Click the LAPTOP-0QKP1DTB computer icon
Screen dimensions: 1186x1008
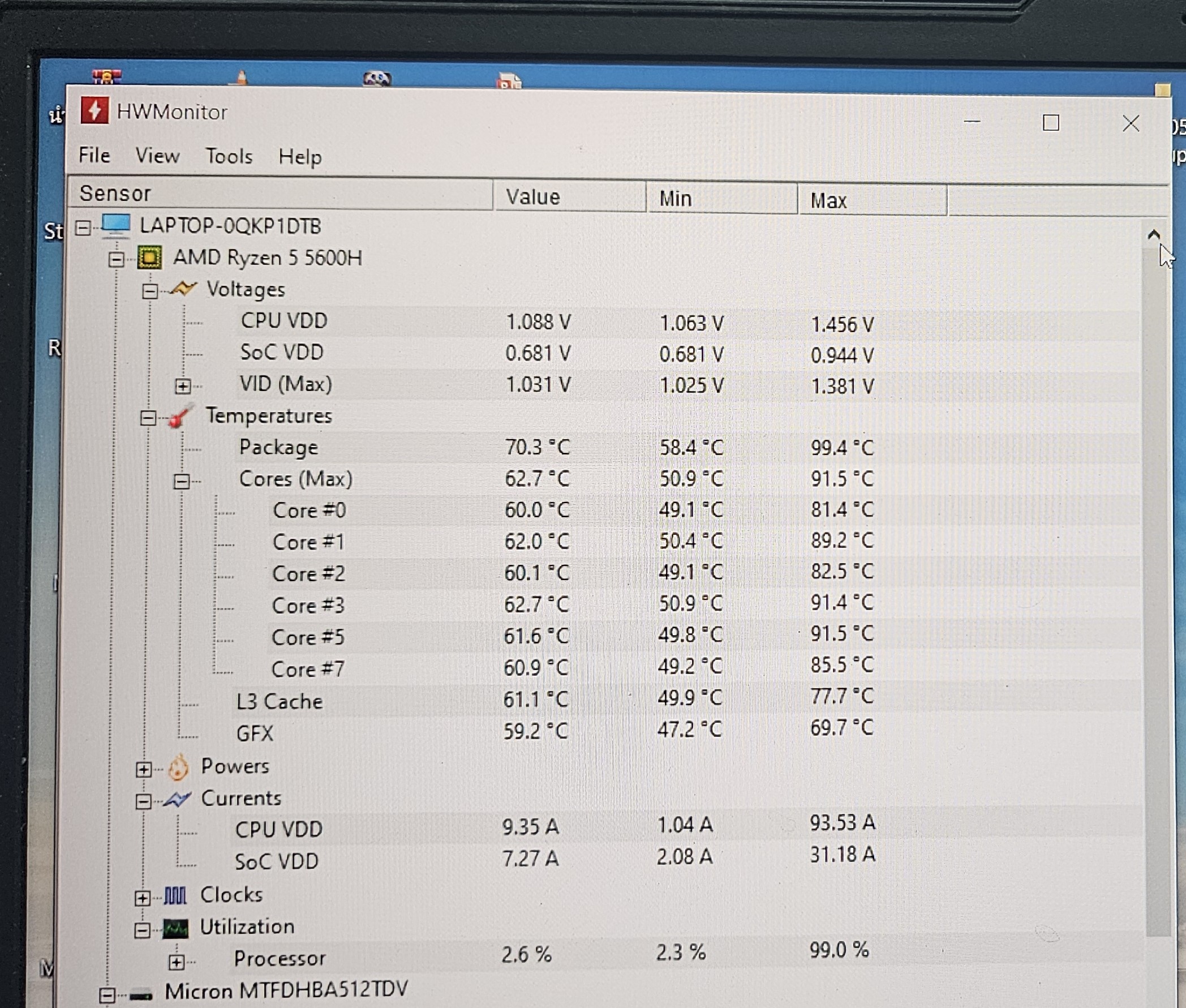(116, 225)
